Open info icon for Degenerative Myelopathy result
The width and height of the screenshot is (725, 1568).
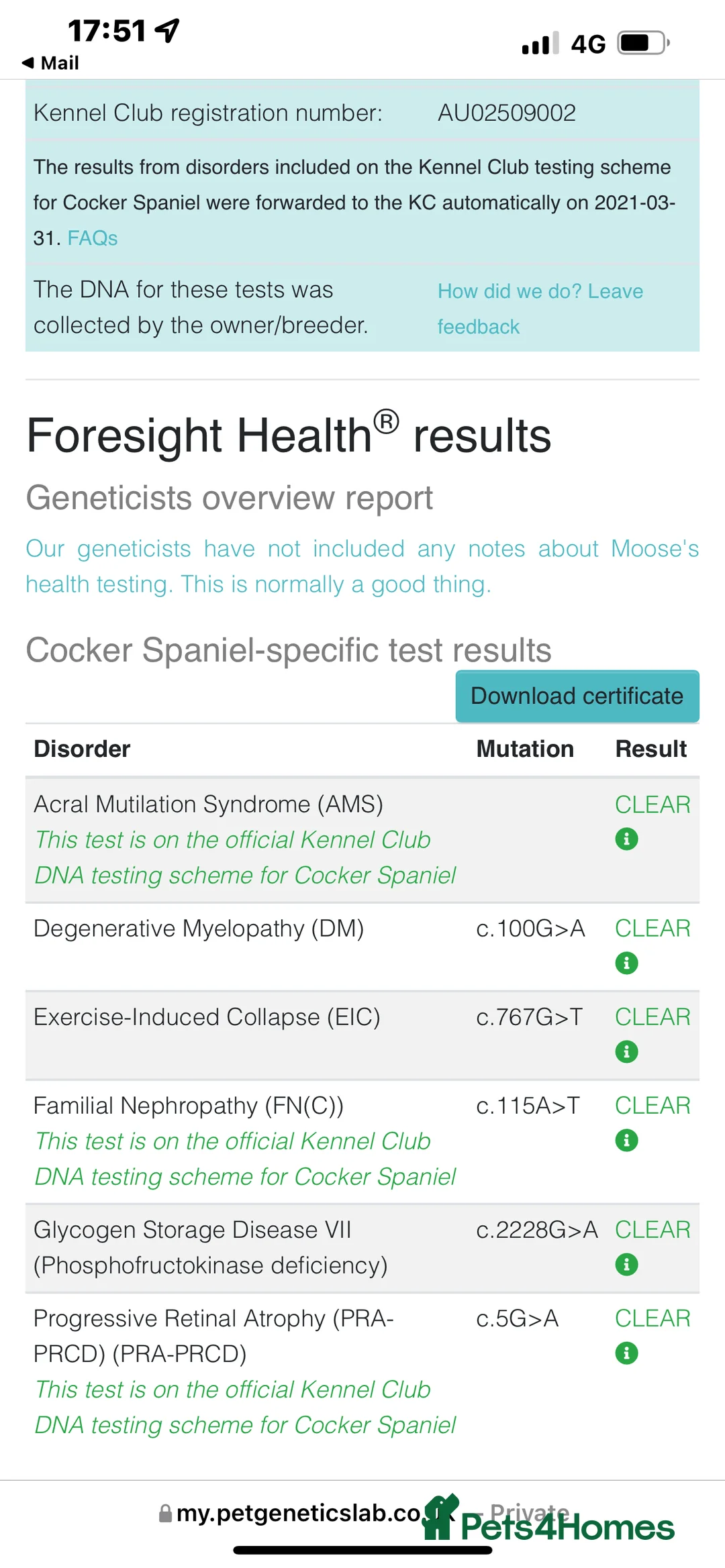pos(626,963)
